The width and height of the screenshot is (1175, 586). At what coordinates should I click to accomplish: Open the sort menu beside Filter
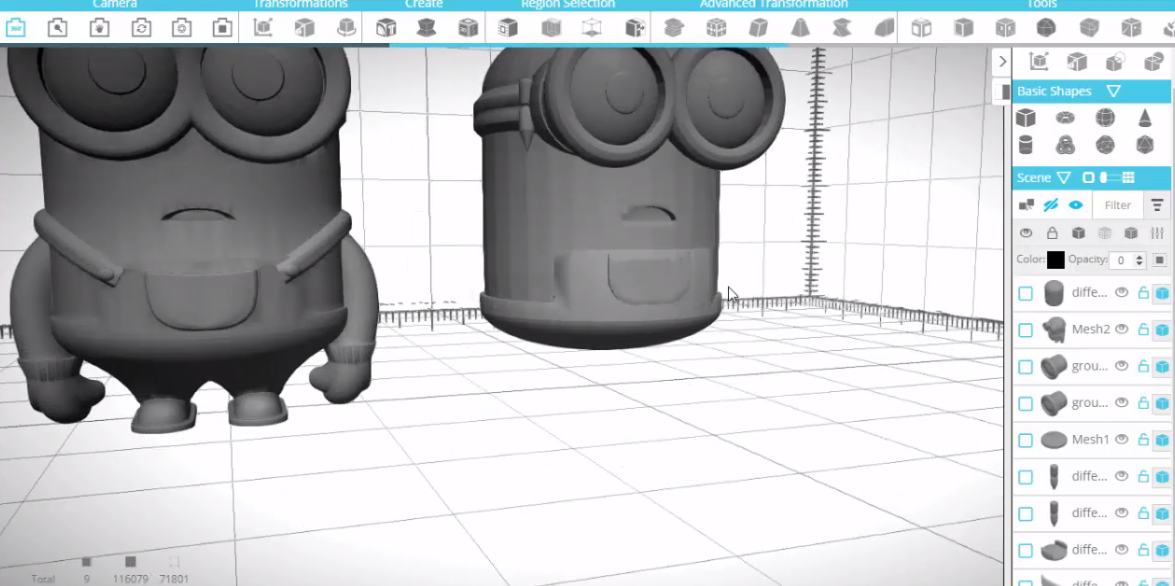1157,205
